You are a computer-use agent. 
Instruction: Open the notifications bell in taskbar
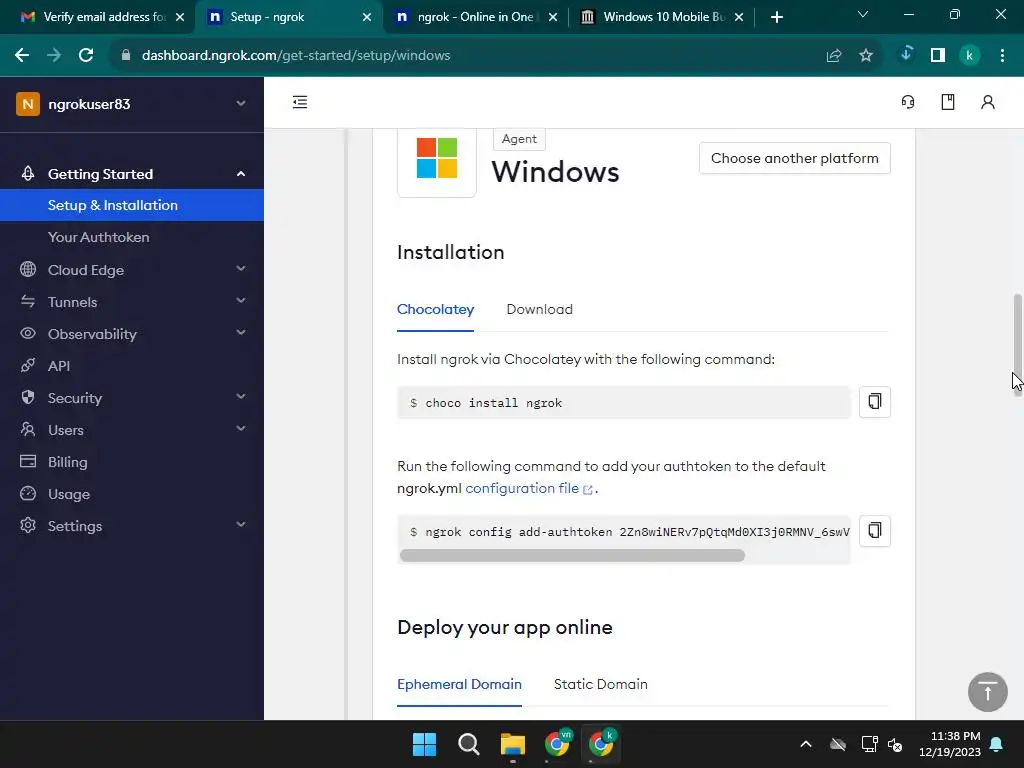click(997, 744)
